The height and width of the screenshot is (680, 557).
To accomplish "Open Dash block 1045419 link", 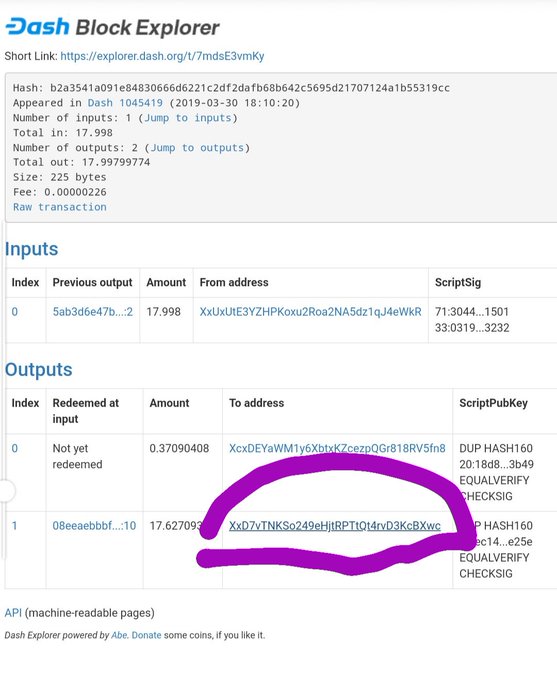I will coord(125,103).
